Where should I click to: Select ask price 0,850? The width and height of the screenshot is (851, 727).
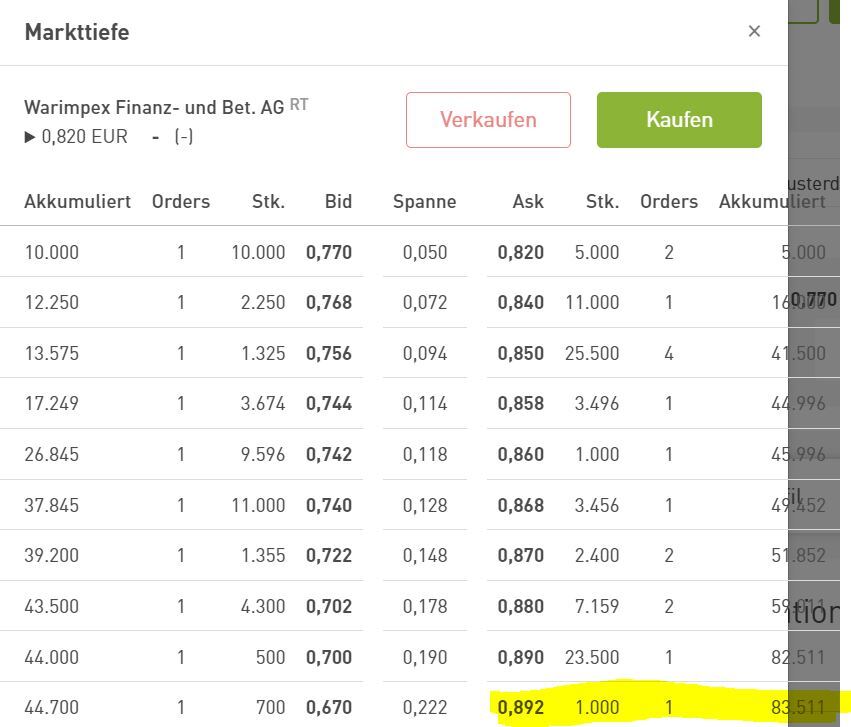point(520,353)
